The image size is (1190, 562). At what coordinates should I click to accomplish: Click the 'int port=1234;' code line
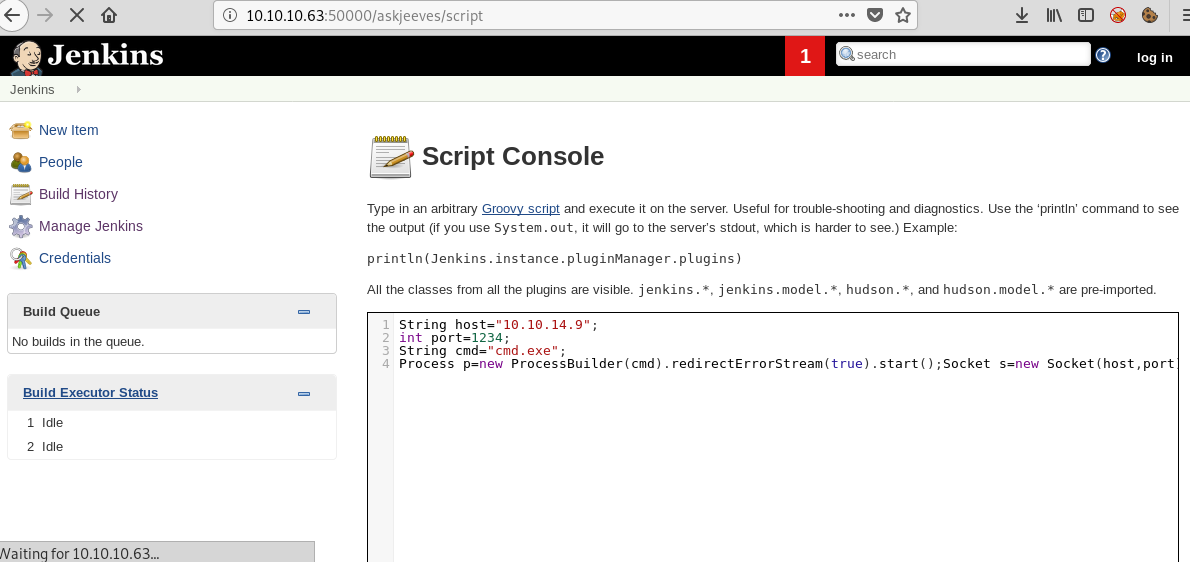[x=455, y=338]
